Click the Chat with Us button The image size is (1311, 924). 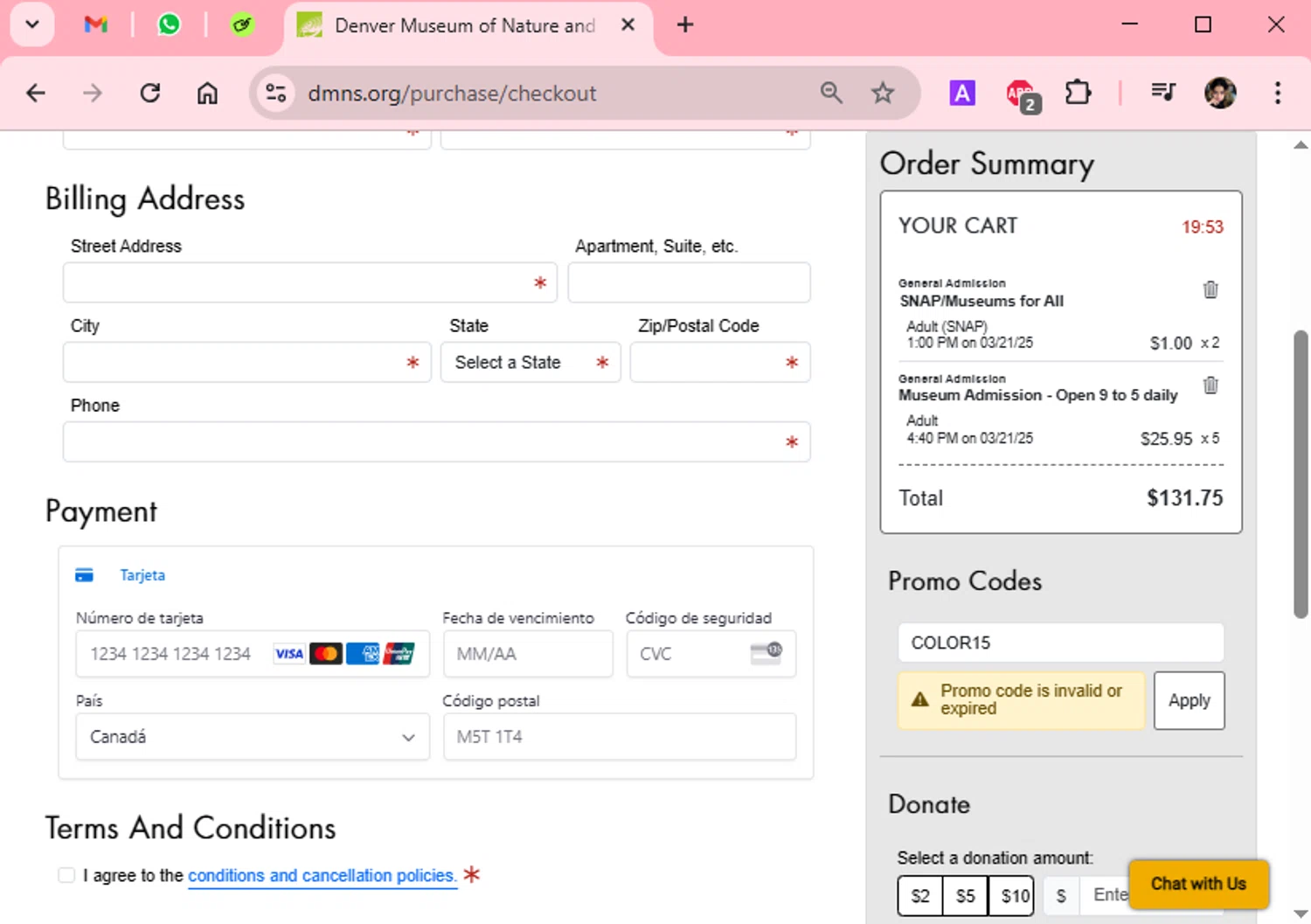coord(1198,884)
